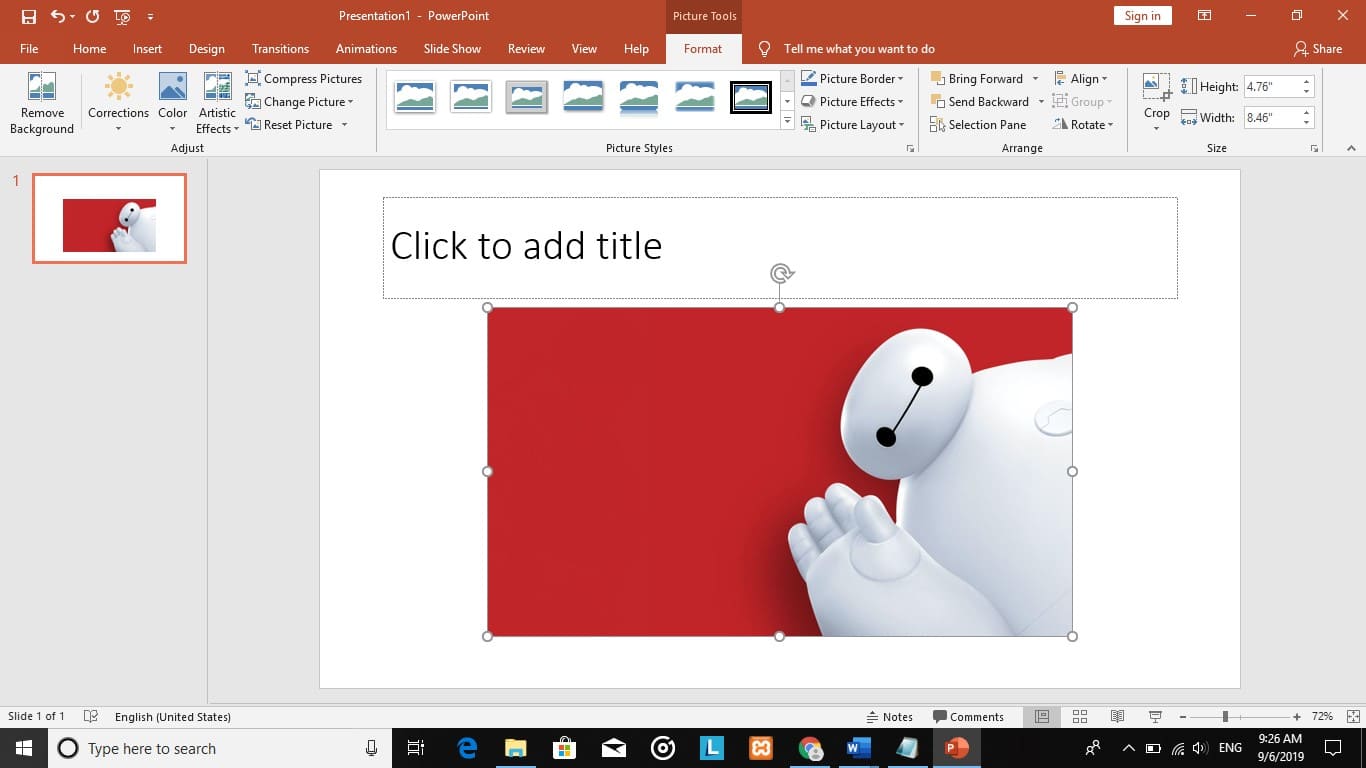Screen dimensions: 1366x768
Task: Switch to the Home tab
Action: pyautogui.click(x=89, y=48)
